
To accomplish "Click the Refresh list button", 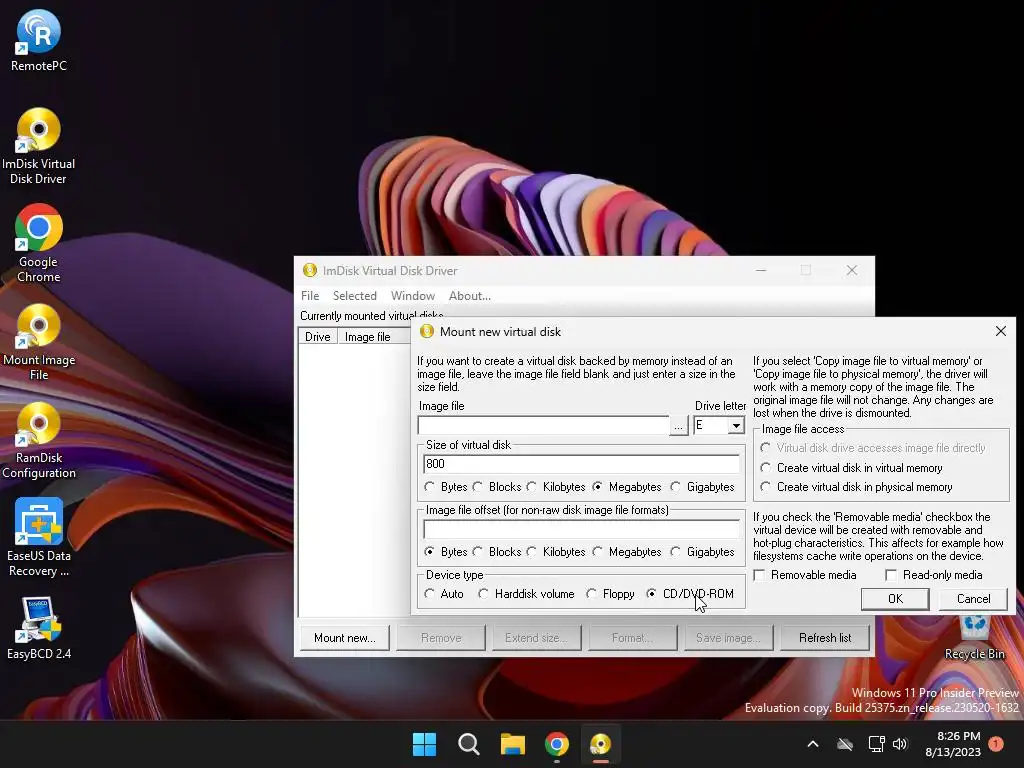I will pyautogui.click(x=825, y=637).
